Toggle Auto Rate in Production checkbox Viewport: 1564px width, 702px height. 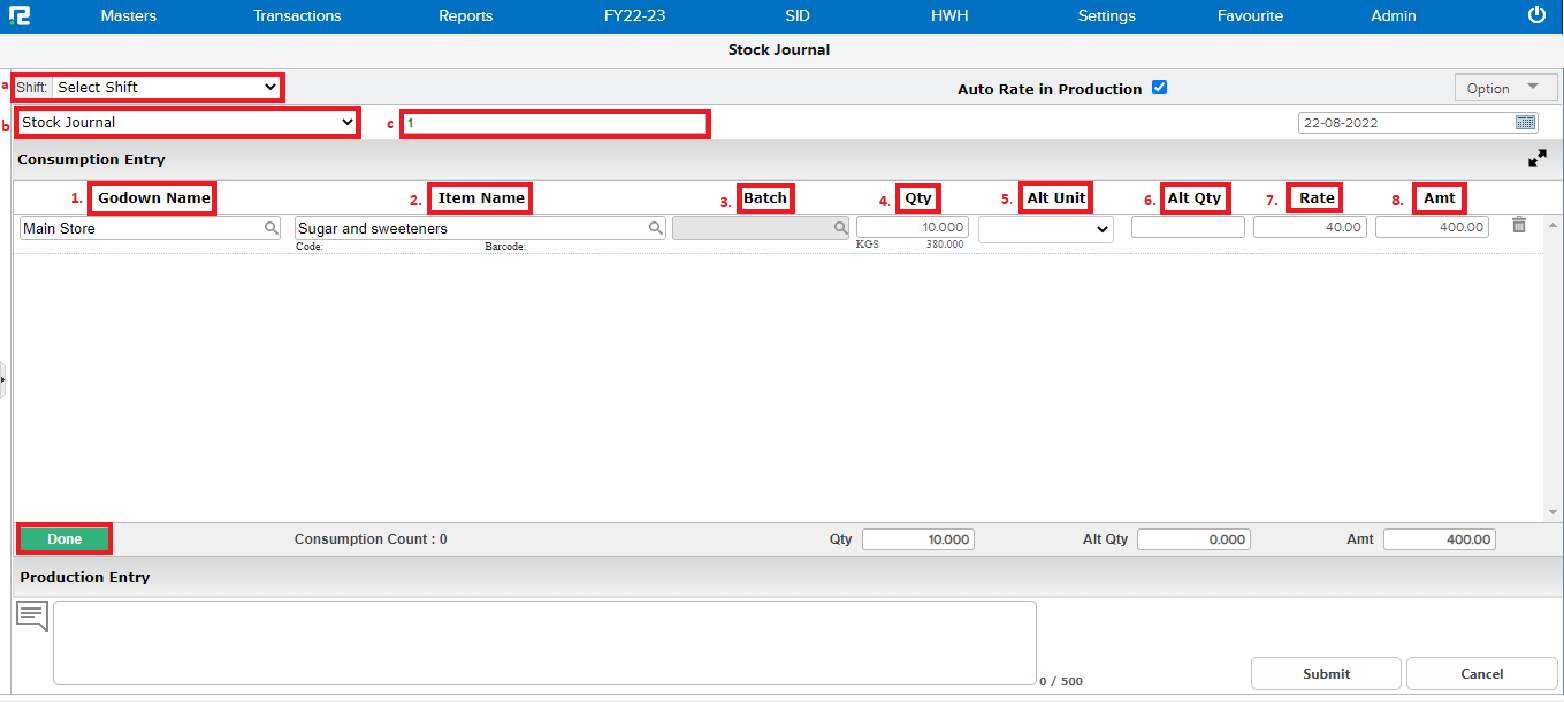pyautogui.click(x=1159, y=88)
